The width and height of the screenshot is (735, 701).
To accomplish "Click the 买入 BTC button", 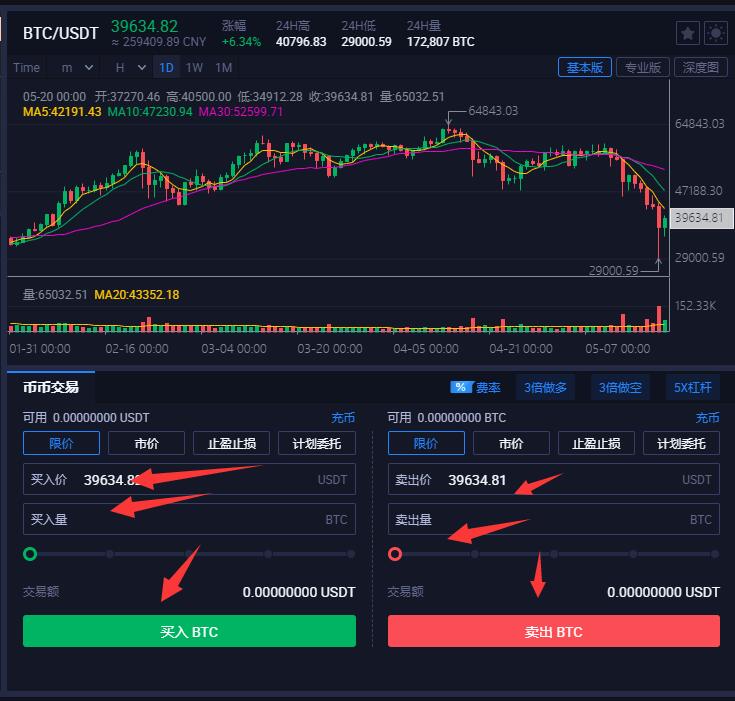I will [x=189, y=631].
